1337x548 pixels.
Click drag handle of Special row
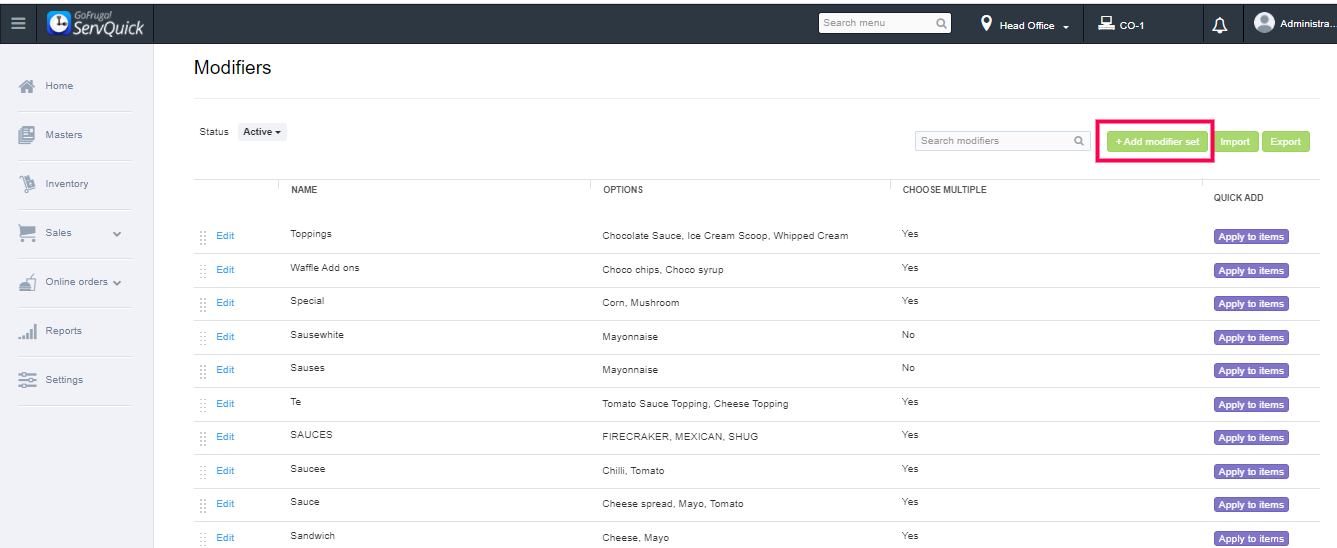pos(203,304)
